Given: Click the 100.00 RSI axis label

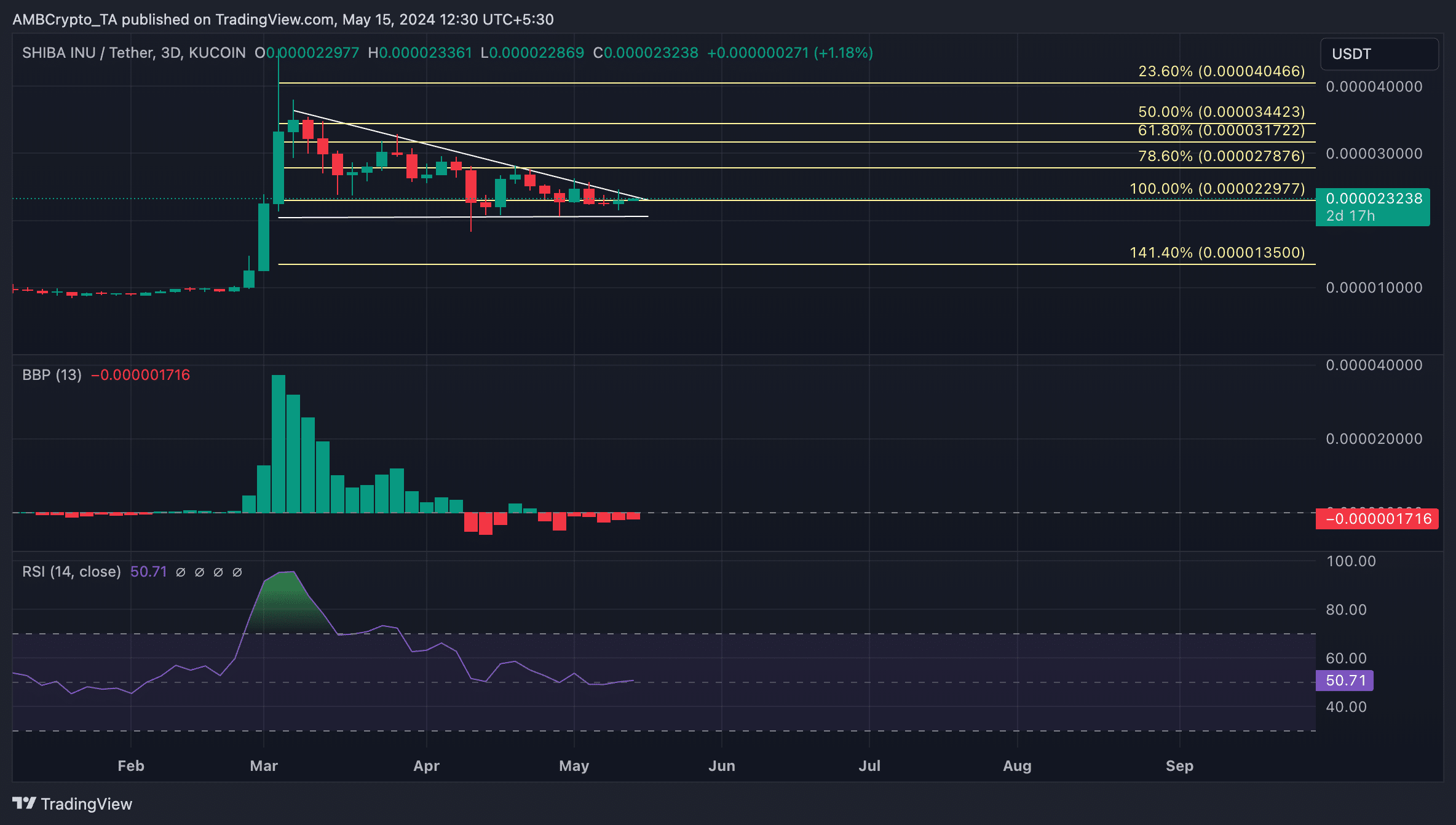Looking at the screenshot, I should 1351,561.
